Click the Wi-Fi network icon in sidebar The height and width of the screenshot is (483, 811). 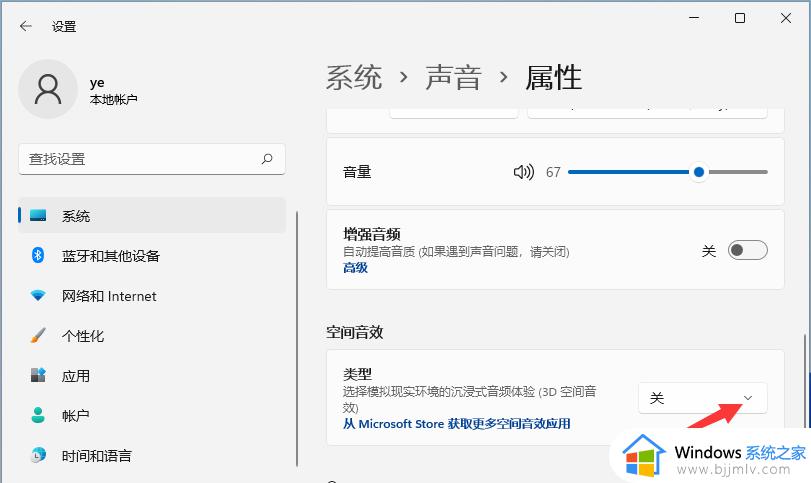point(38,295)
